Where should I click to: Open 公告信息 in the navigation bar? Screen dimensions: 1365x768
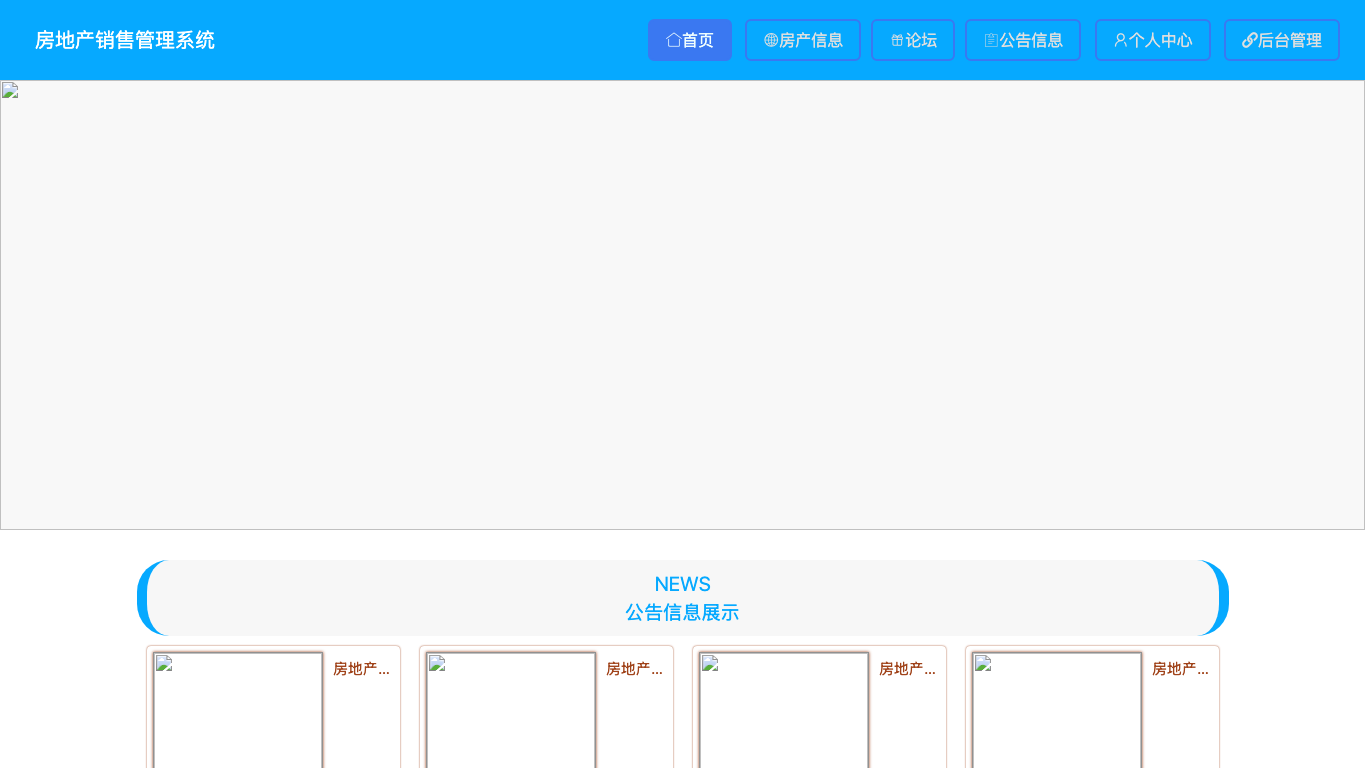1023,40
